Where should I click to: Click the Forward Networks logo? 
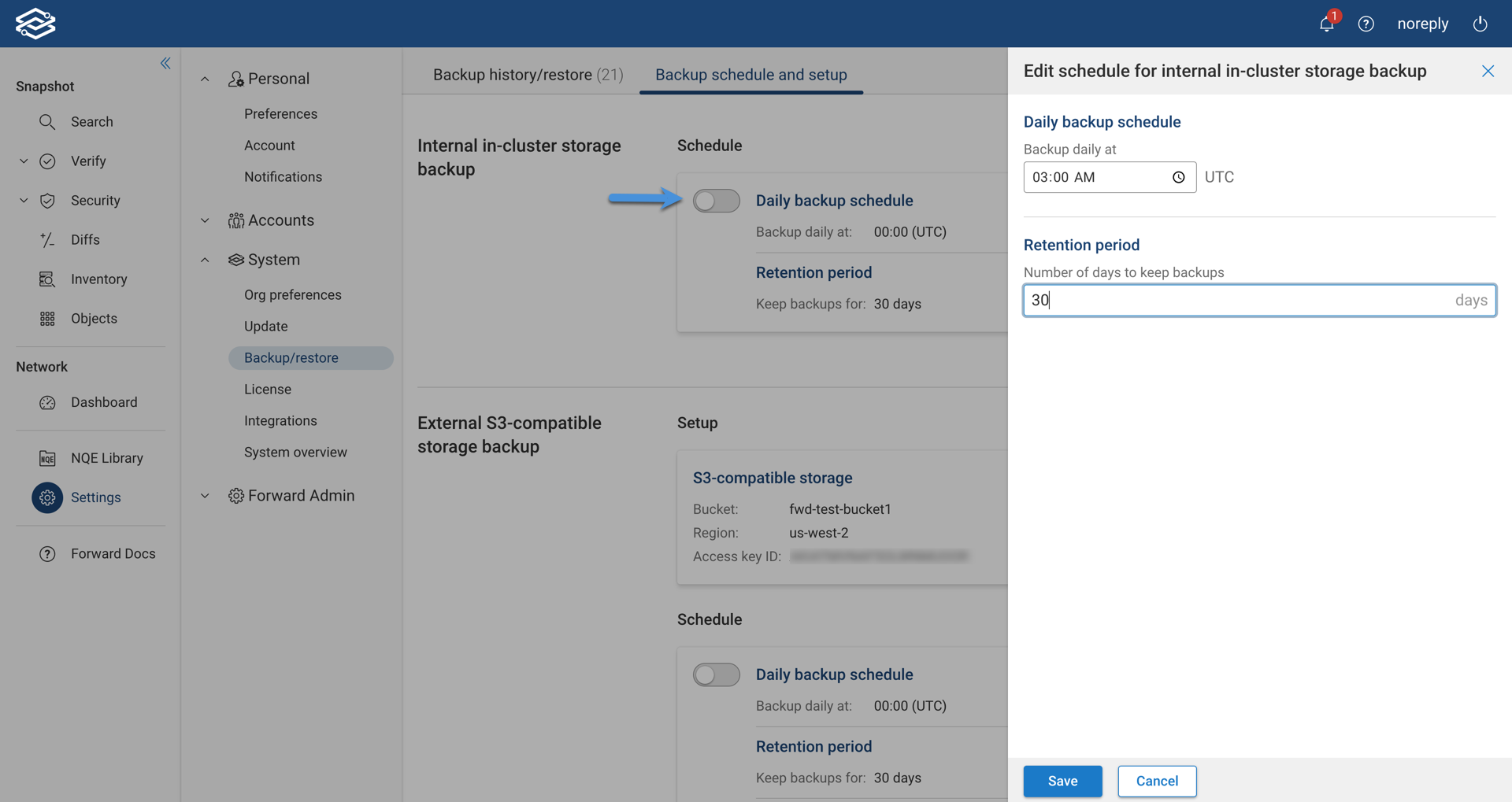(x=35, y=24)
